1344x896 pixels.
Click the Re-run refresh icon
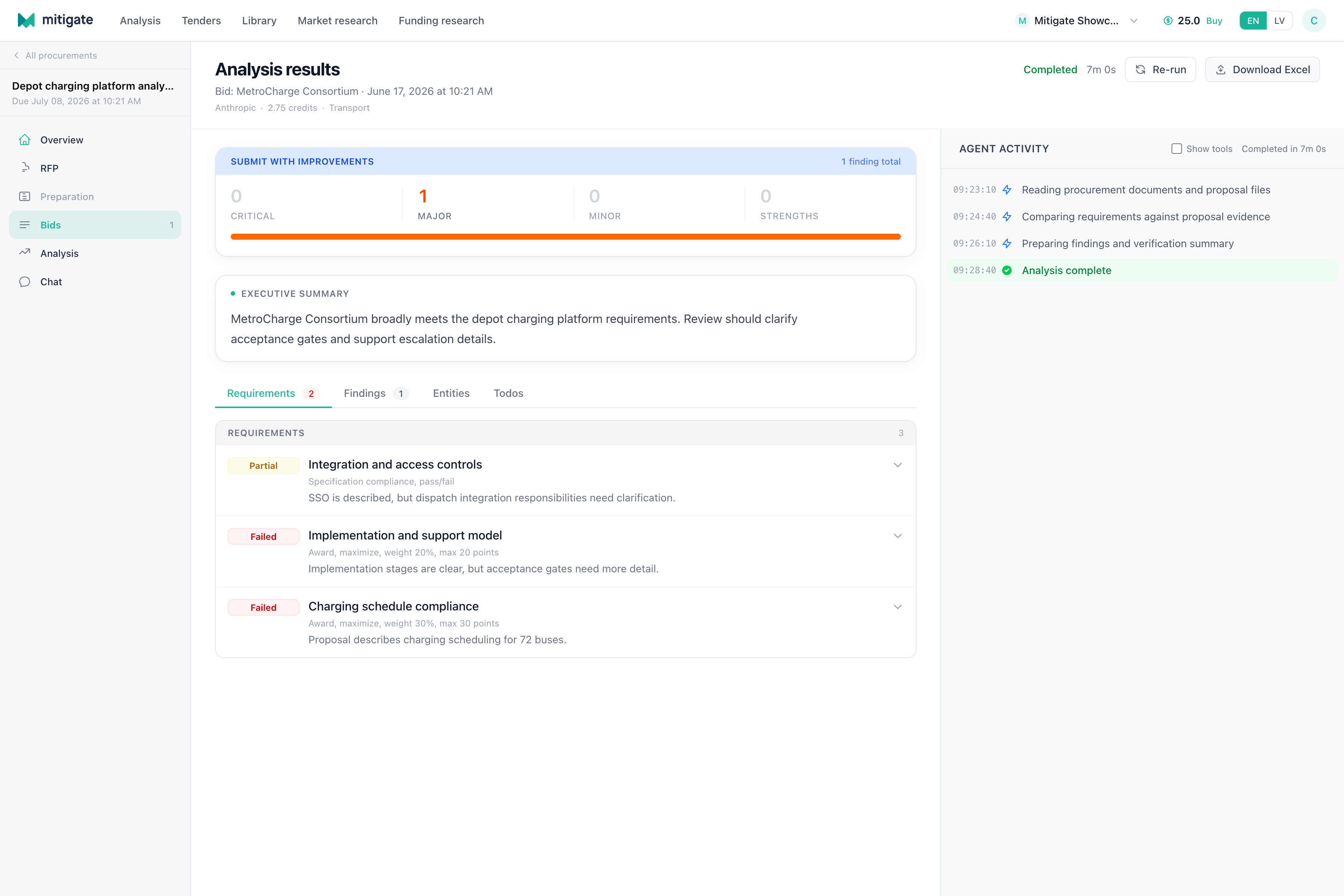1141,70
